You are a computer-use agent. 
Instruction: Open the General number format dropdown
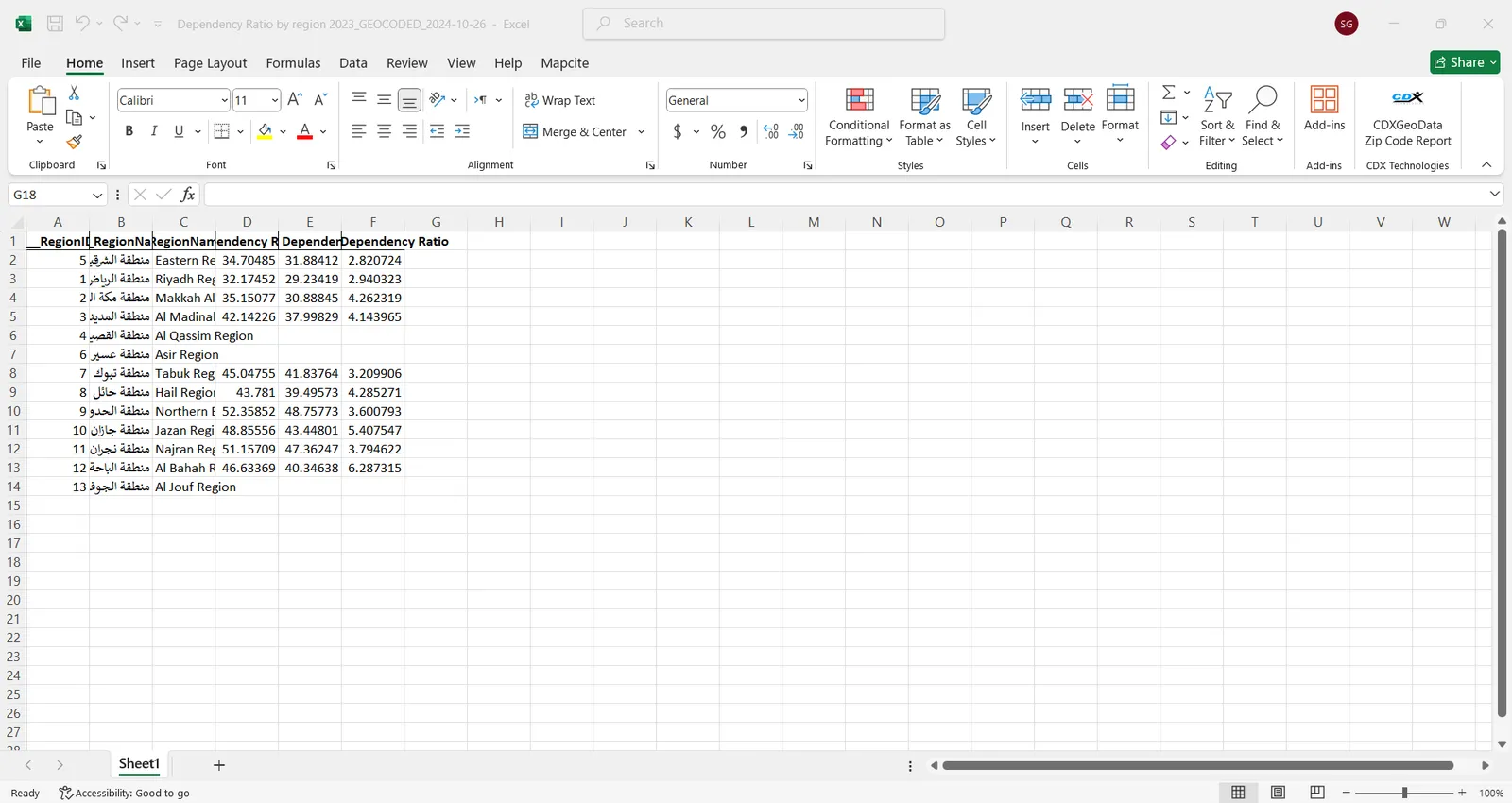click(x=801, y=100)
